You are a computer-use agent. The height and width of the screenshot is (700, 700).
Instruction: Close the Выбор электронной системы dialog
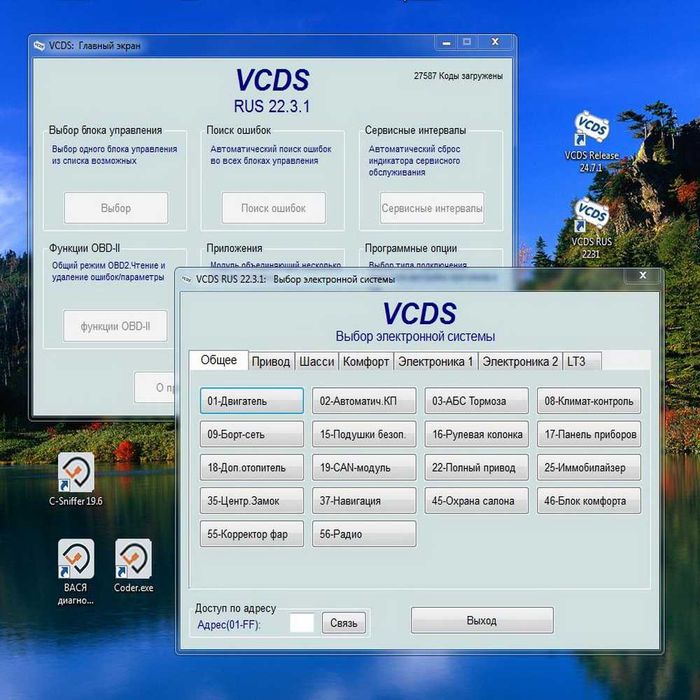(643, 275)
